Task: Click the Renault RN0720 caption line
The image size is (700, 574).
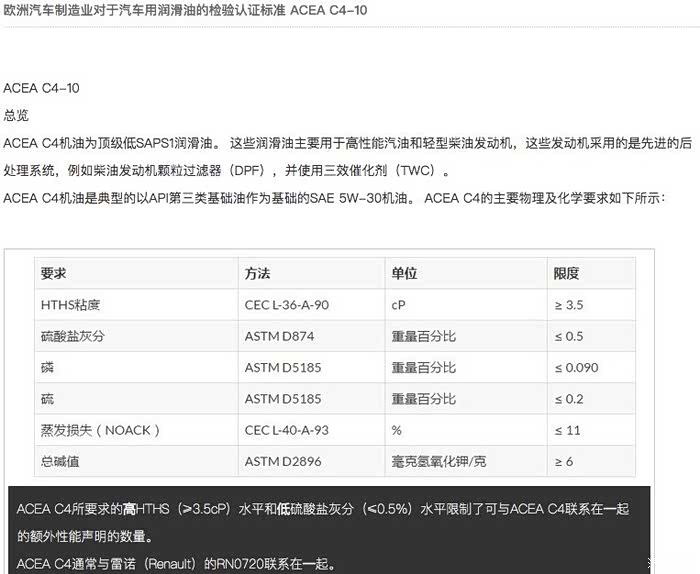Action: (176, 564)
